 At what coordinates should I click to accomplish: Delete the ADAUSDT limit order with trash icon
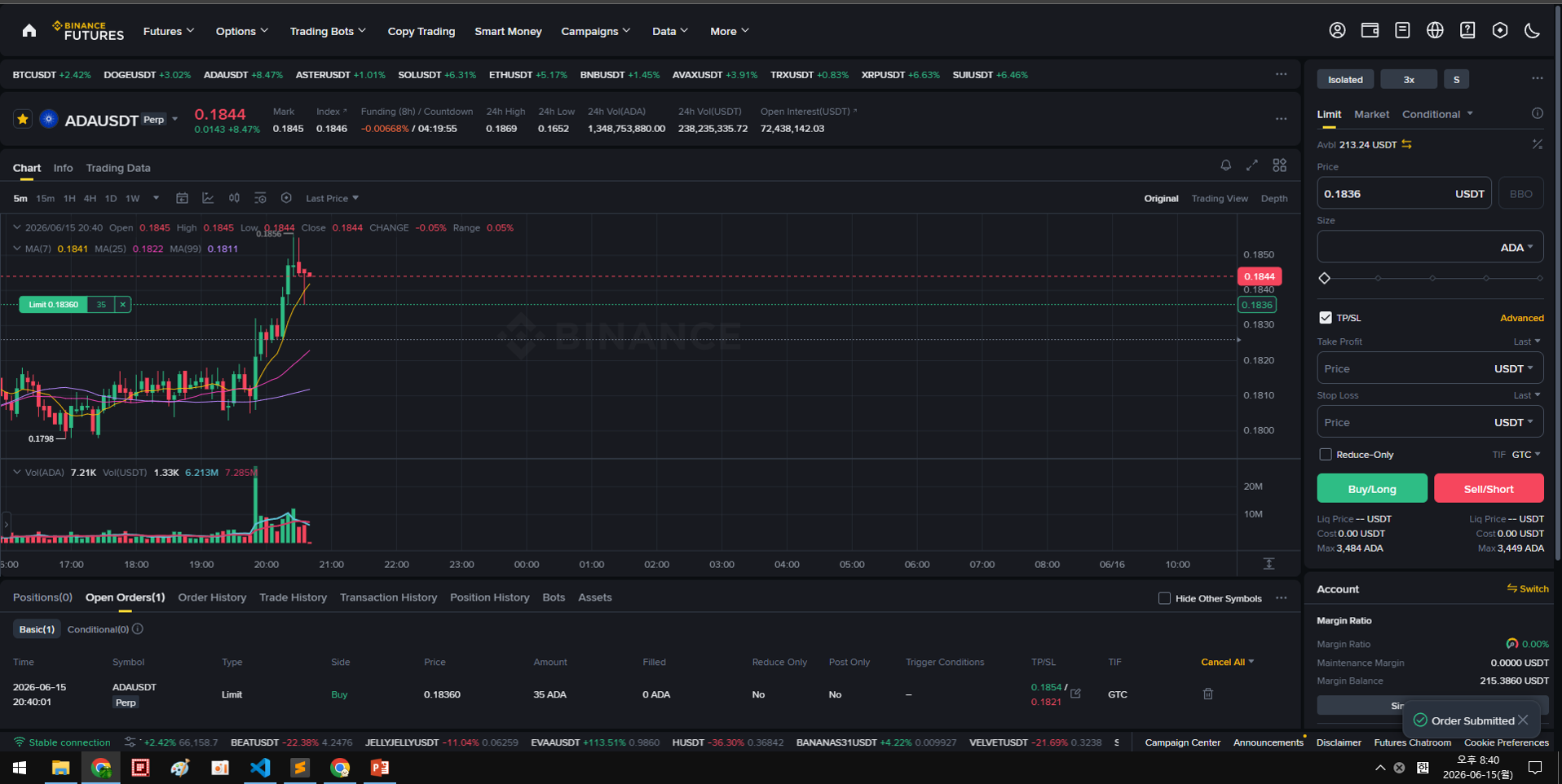coord(1208,694)
